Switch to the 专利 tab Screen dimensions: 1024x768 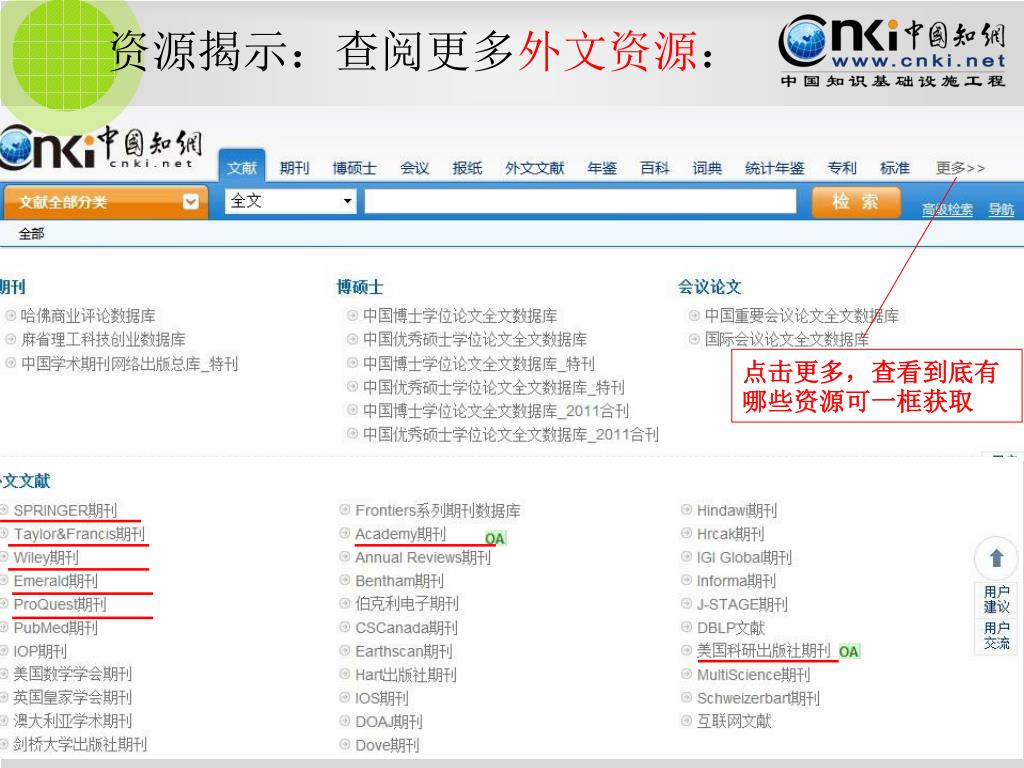(x=842, y=168)
